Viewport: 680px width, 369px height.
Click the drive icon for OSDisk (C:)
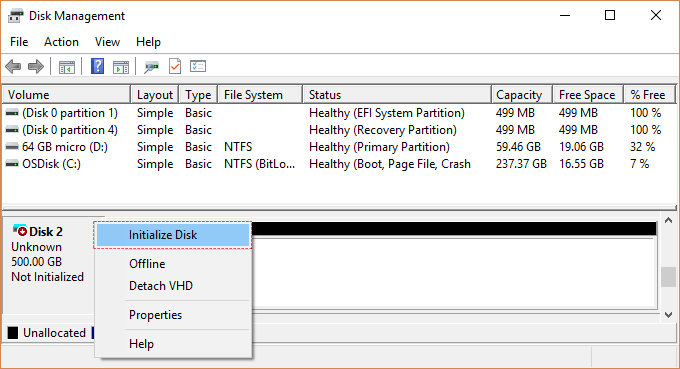12,164
